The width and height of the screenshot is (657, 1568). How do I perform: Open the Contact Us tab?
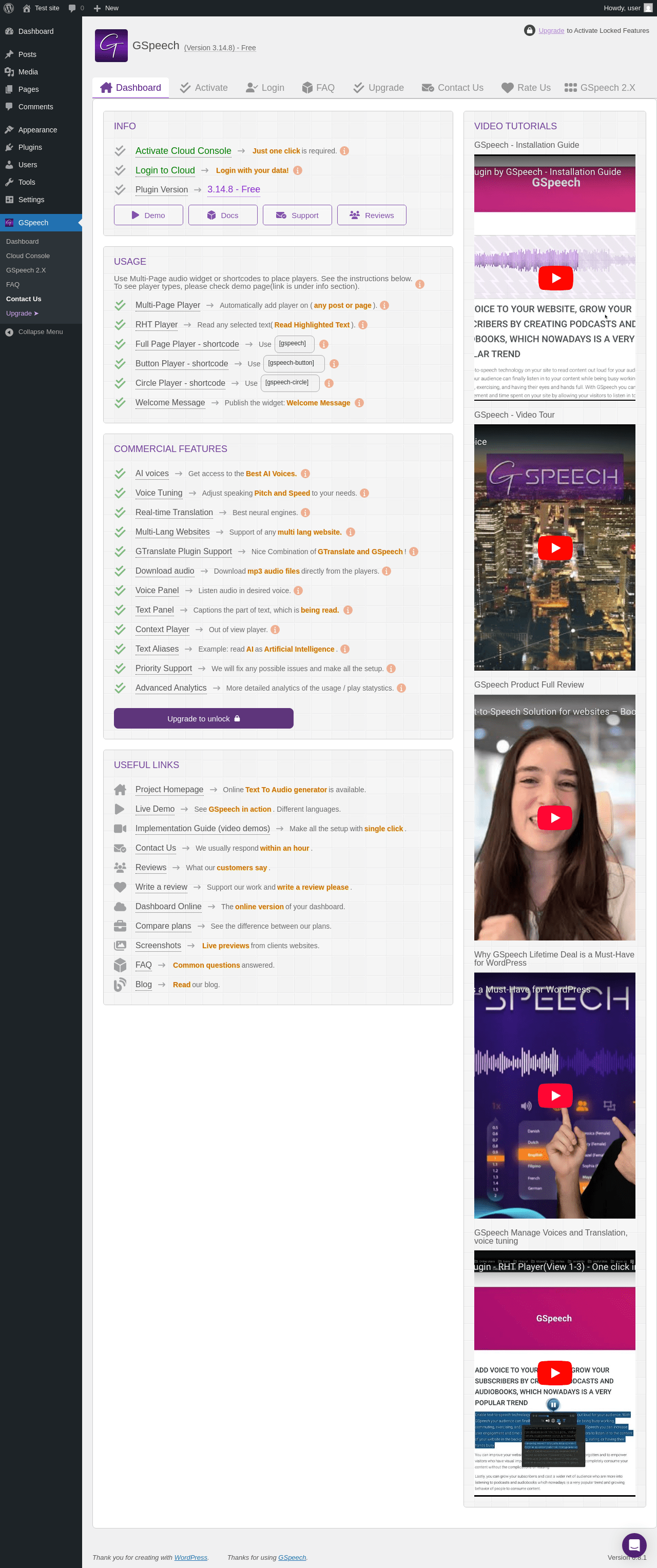tap(452, 88)
